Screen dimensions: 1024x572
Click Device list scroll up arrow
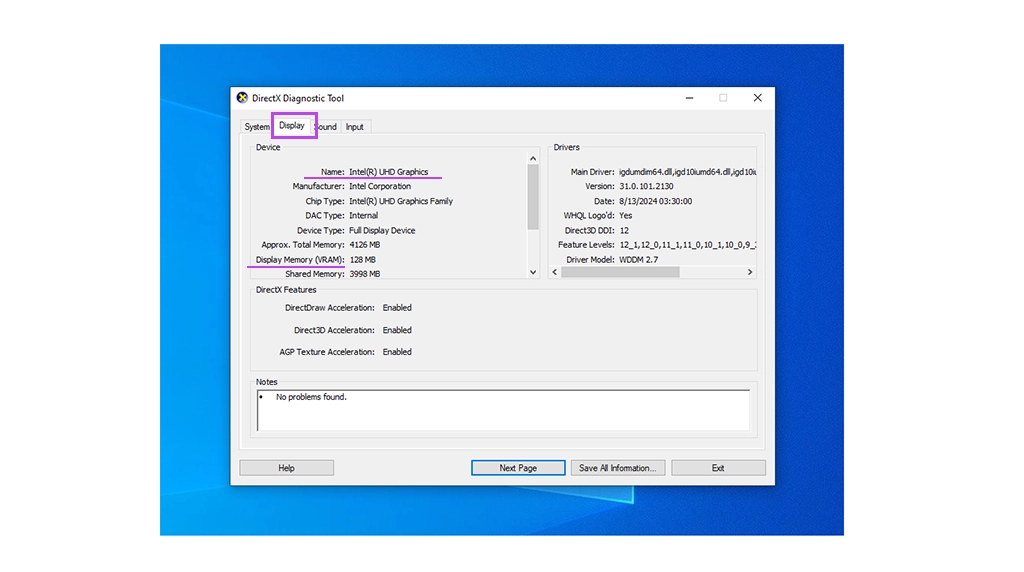point(533,159)
